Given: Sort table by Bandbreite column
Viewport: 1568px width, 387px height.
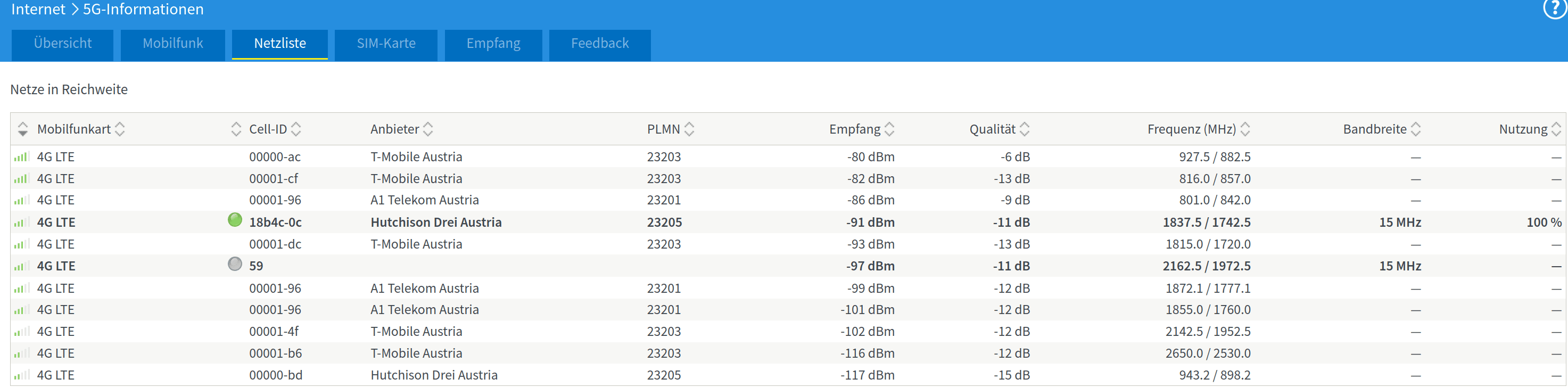Looking at the screenshot, I should (x=1416, y=129).
